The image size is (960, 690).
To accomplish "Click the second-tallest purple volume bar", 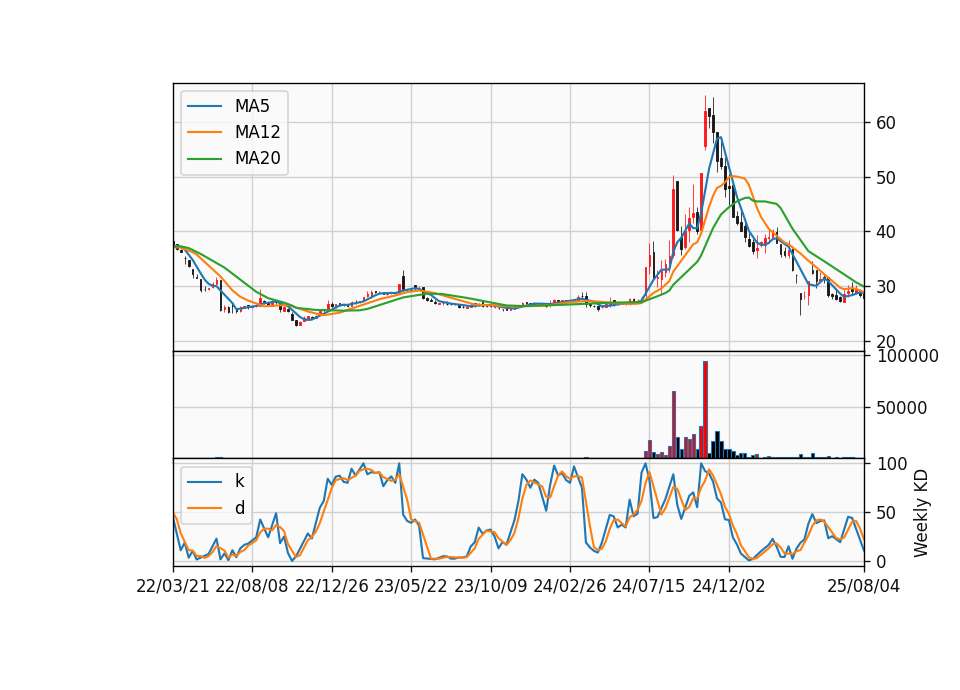I will tap(674, 425).
